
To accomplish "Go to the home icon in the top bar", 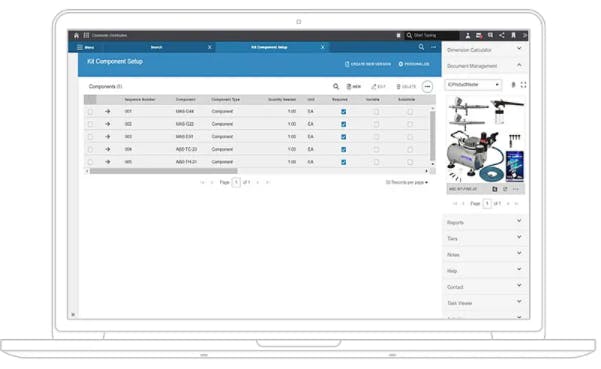I will [x=76, y=35].
